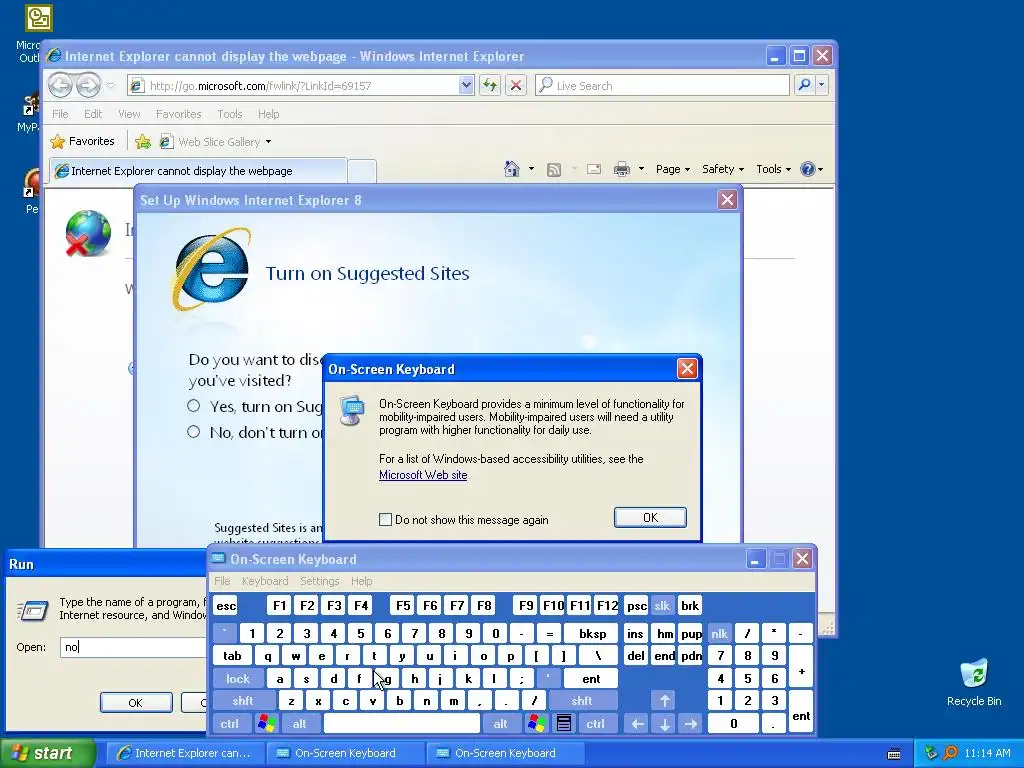The height and width of the screenshot is (768, 1024).
Task: Click the RSS feeds icon
Action: pos(554,170)
